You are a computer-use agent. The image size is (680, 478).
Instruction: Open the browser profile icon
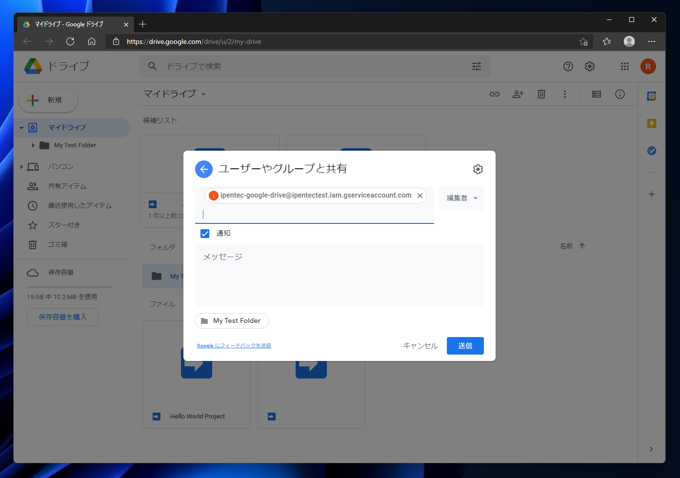(x=629, y=42)
